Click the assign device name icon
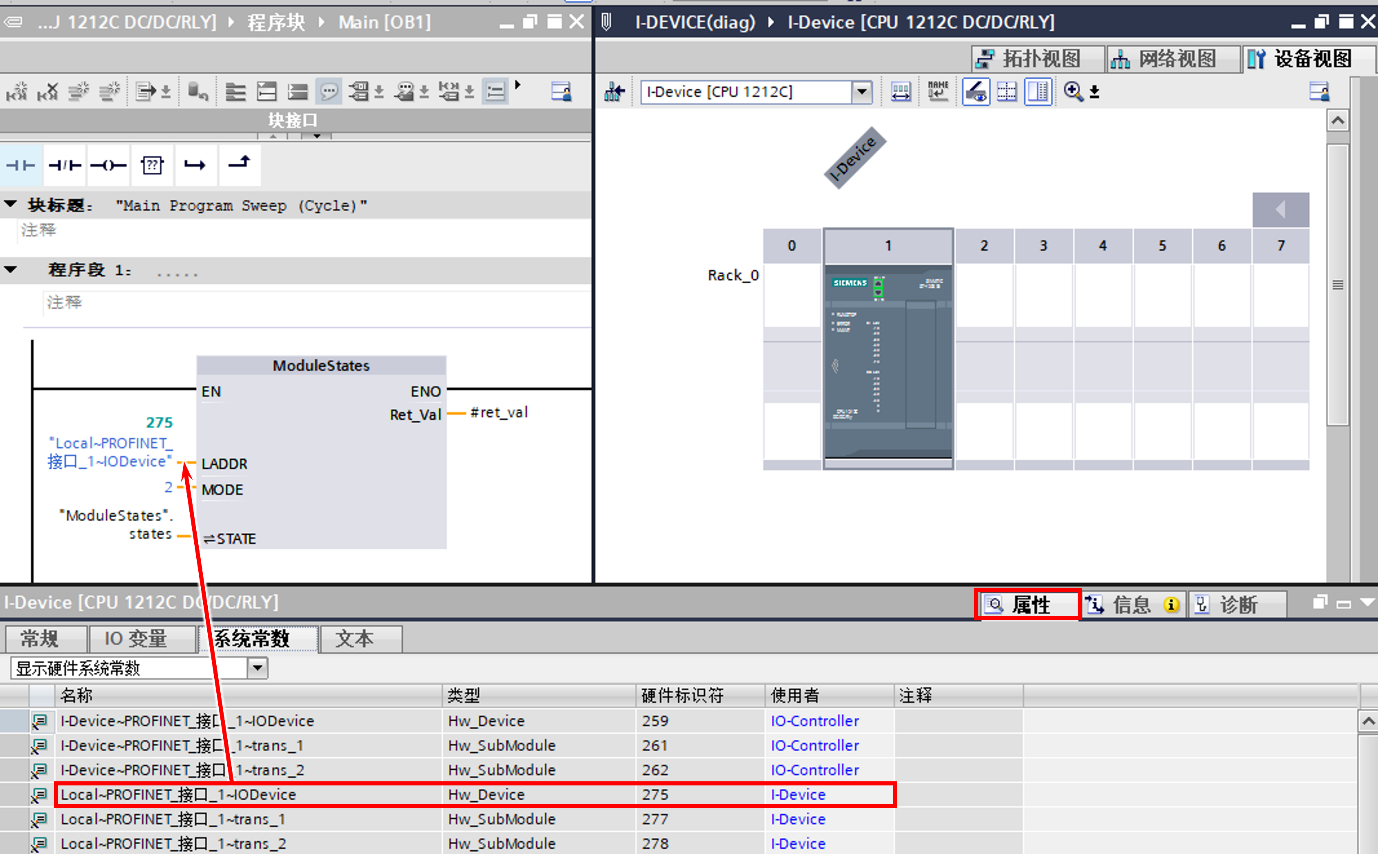Image resolution: width=1378 pixels, height=854 pixels. (x=937, y=92)
